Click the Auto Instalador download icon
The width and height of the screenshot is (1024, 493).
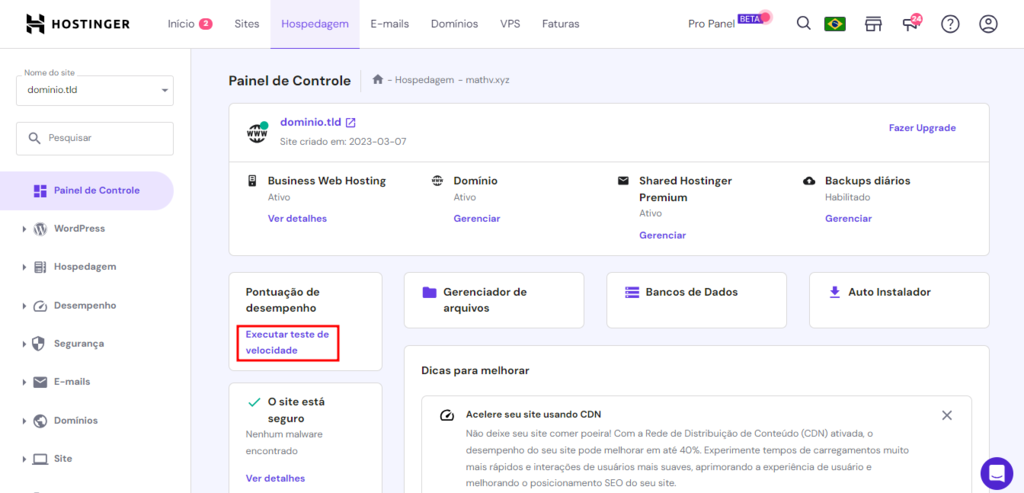click(x=834, y=292)
